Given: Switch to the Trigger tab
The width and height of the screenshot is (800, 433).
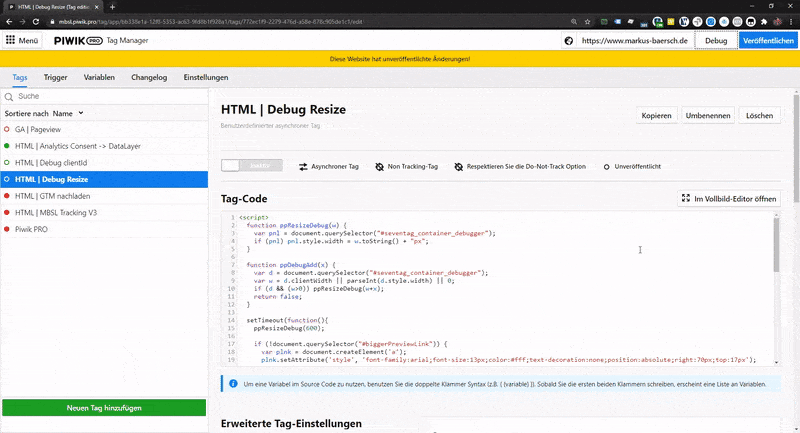Looking at the screenshot, I should [x=55, y=78].
